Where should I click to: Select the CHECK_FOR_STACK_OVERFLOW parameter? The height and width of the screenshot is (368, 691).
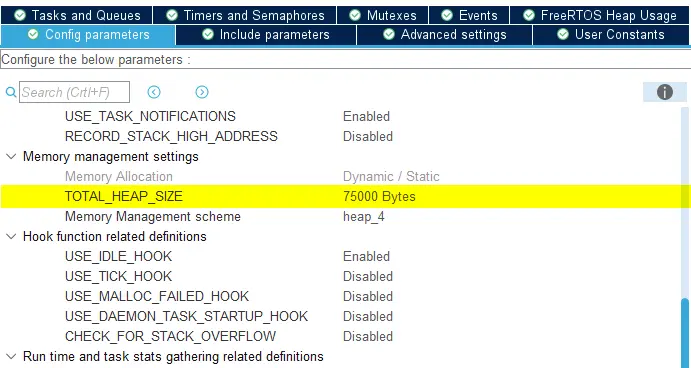click(171, 336)
